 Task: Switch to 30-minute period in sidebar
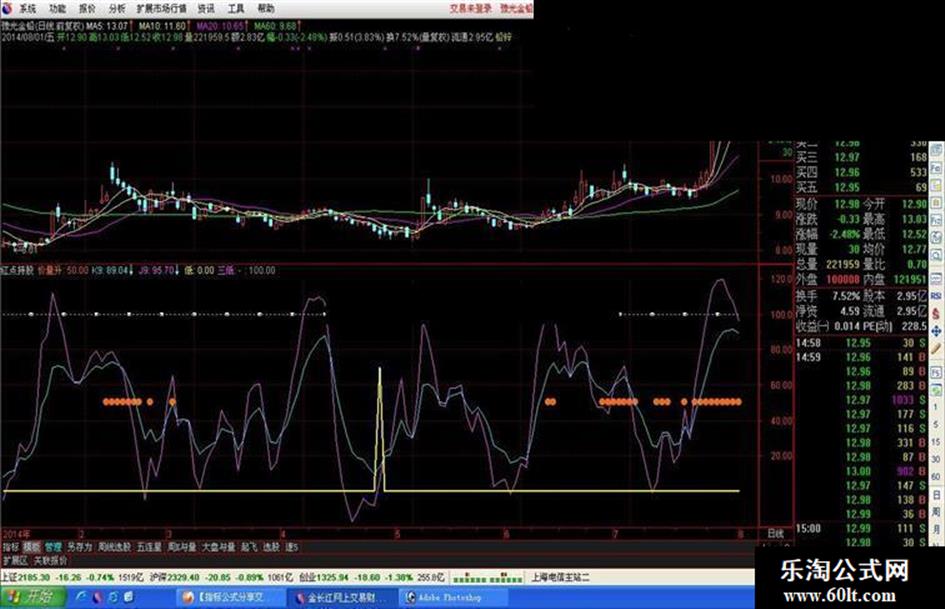click(x=936, y=459)
